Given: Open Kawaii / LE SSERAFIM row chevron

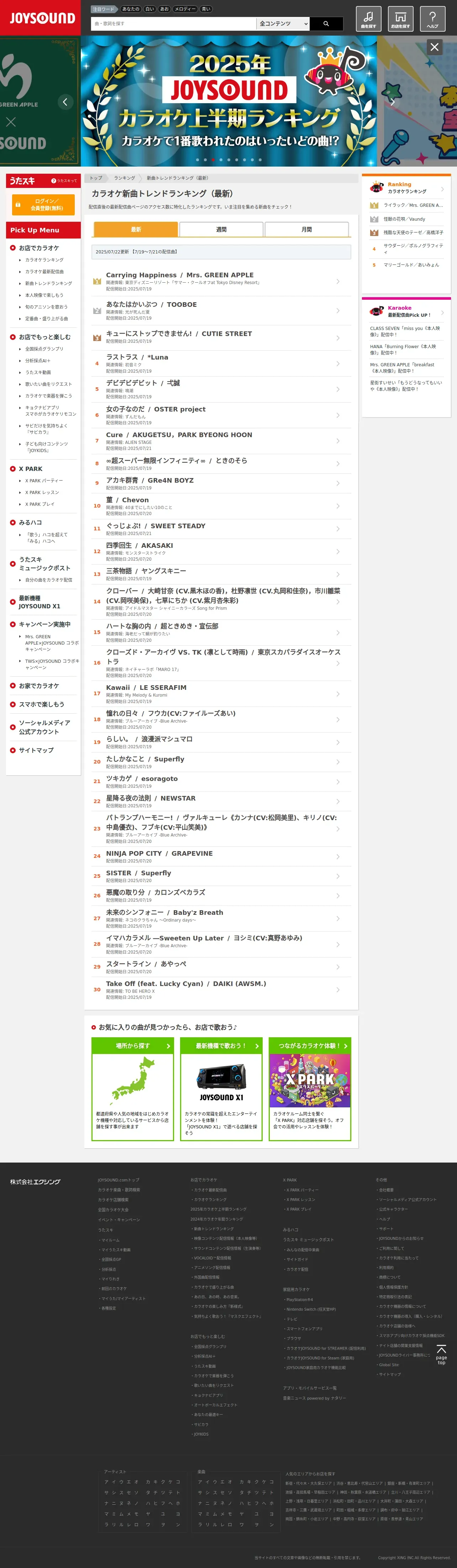Looking at the screenshot, I should [x=338, y=694].
